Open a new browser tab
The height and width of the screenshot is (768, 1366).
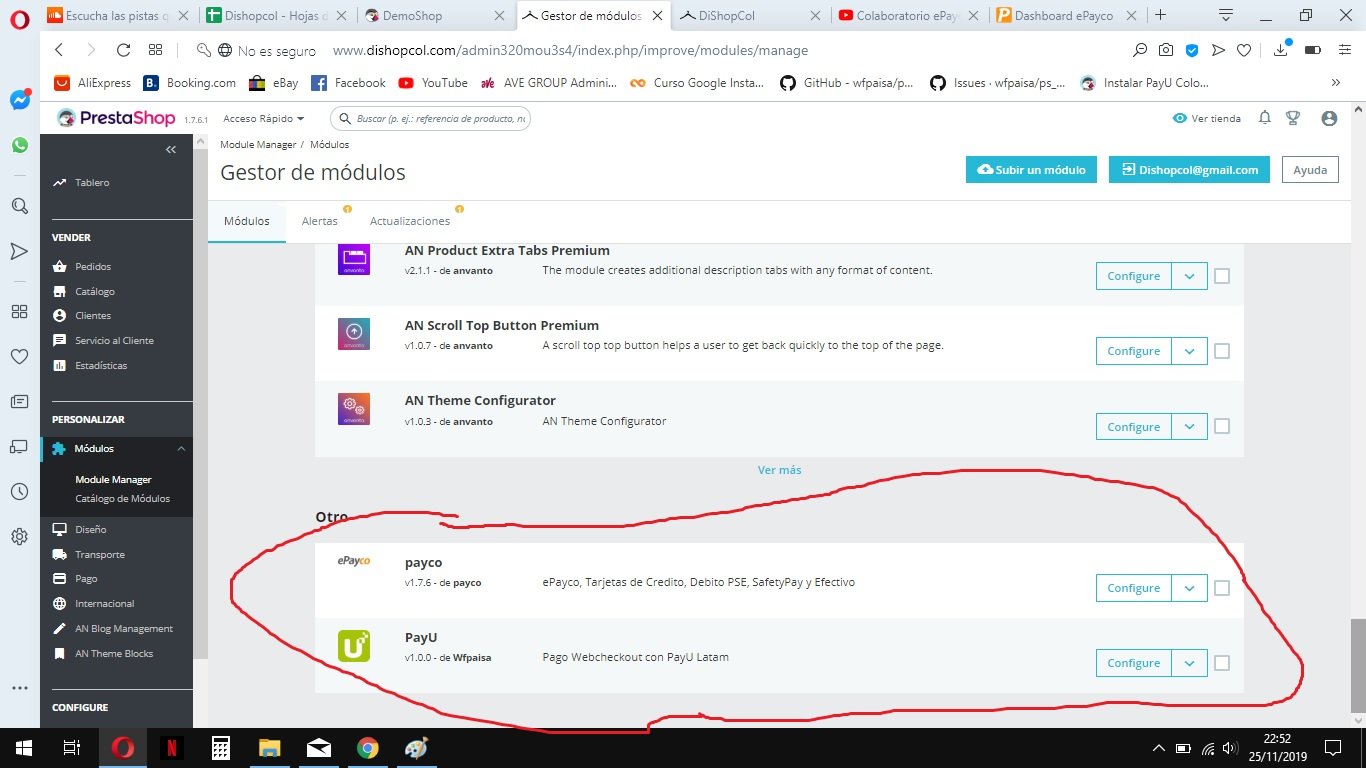(1161, 15)
